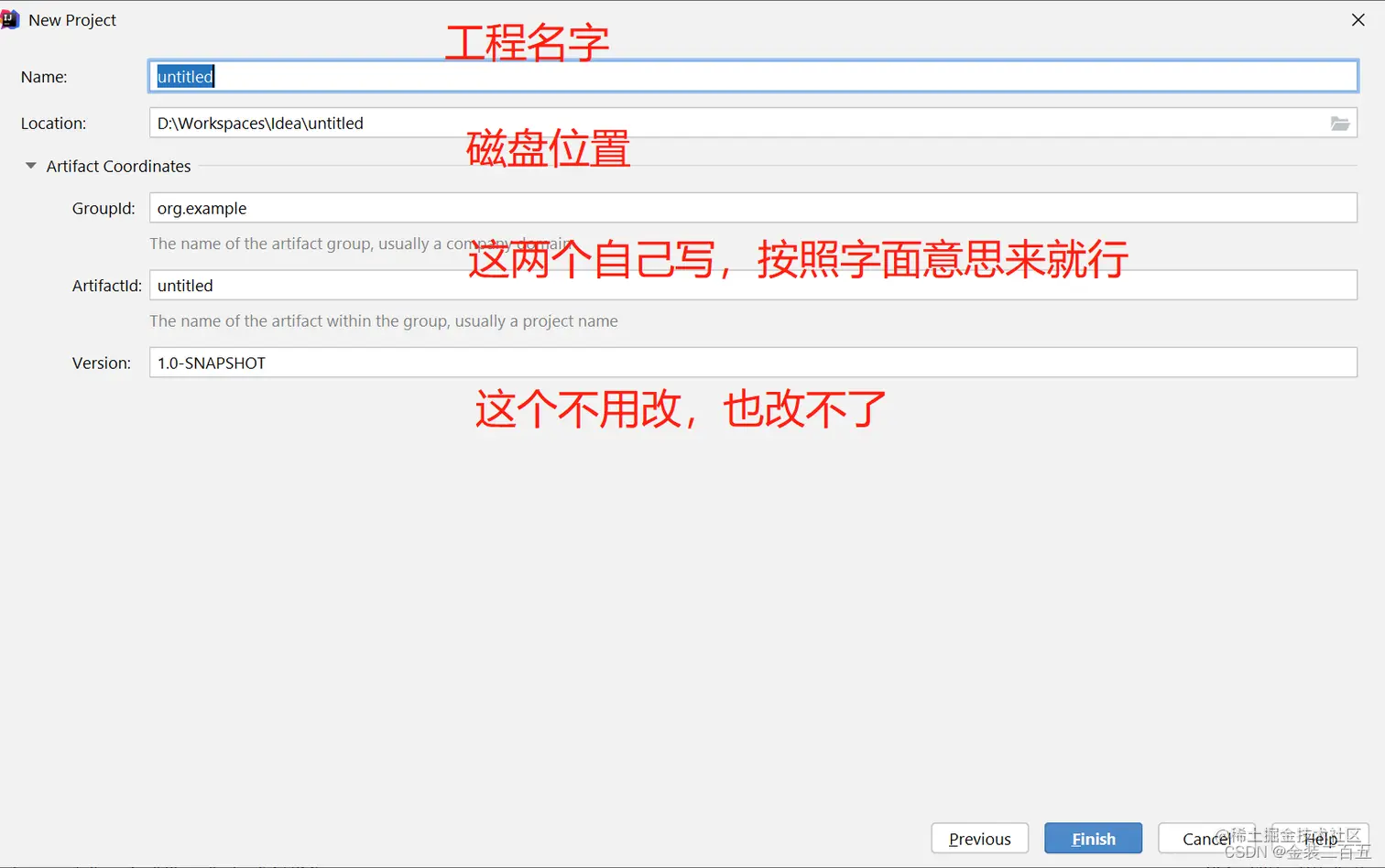Click the Previous button

(x=979, y=838)
